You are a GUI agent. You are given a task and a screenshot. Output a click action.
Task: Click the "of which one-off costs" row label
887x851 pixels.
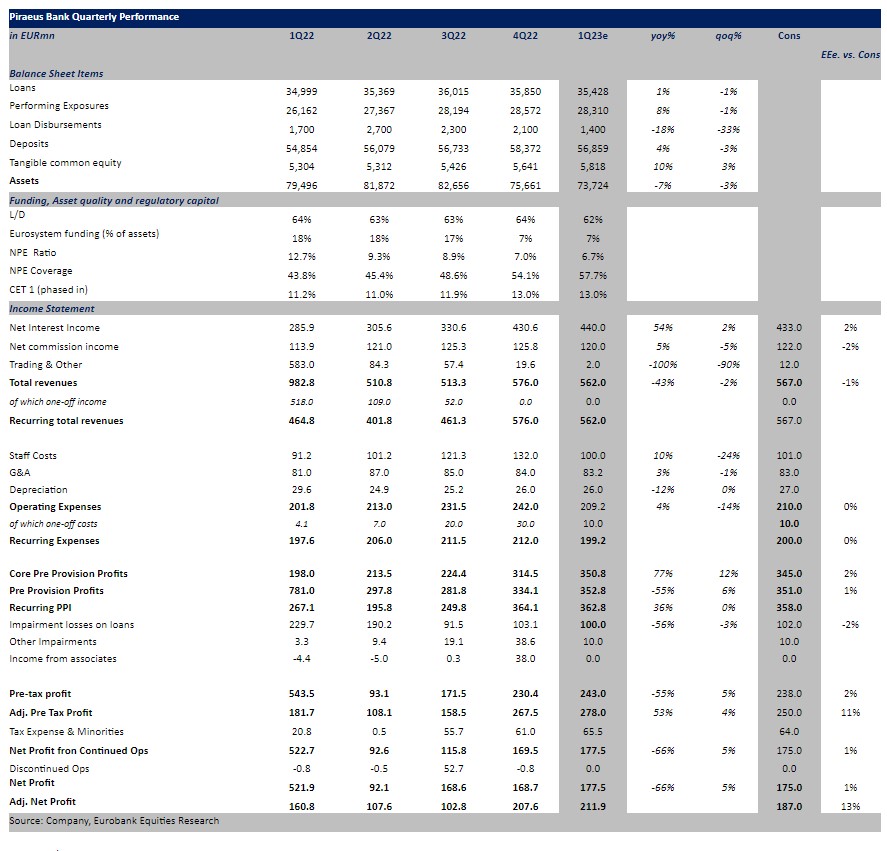(x=53, y=524)
